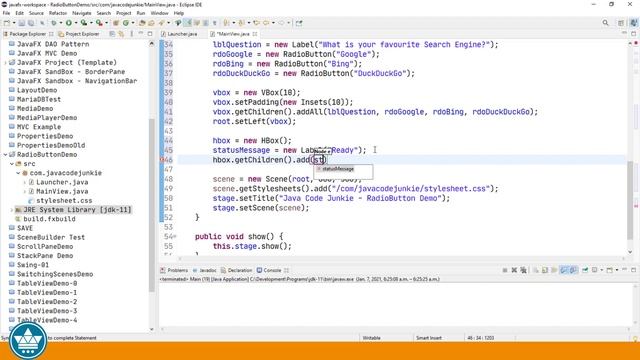Click the editor vertical scrollbar
Screen dimensions: 640x360
(630, 200)
